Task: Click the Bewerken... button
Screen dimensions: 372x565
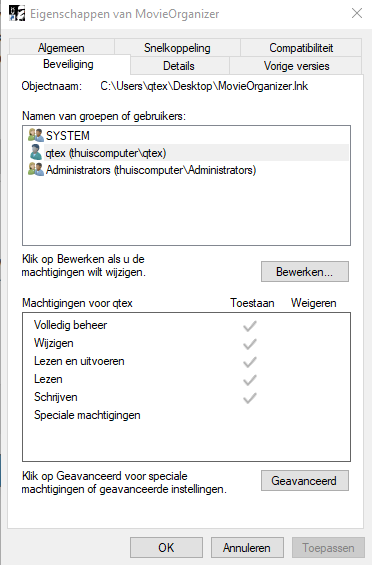Action: point(305,271)
